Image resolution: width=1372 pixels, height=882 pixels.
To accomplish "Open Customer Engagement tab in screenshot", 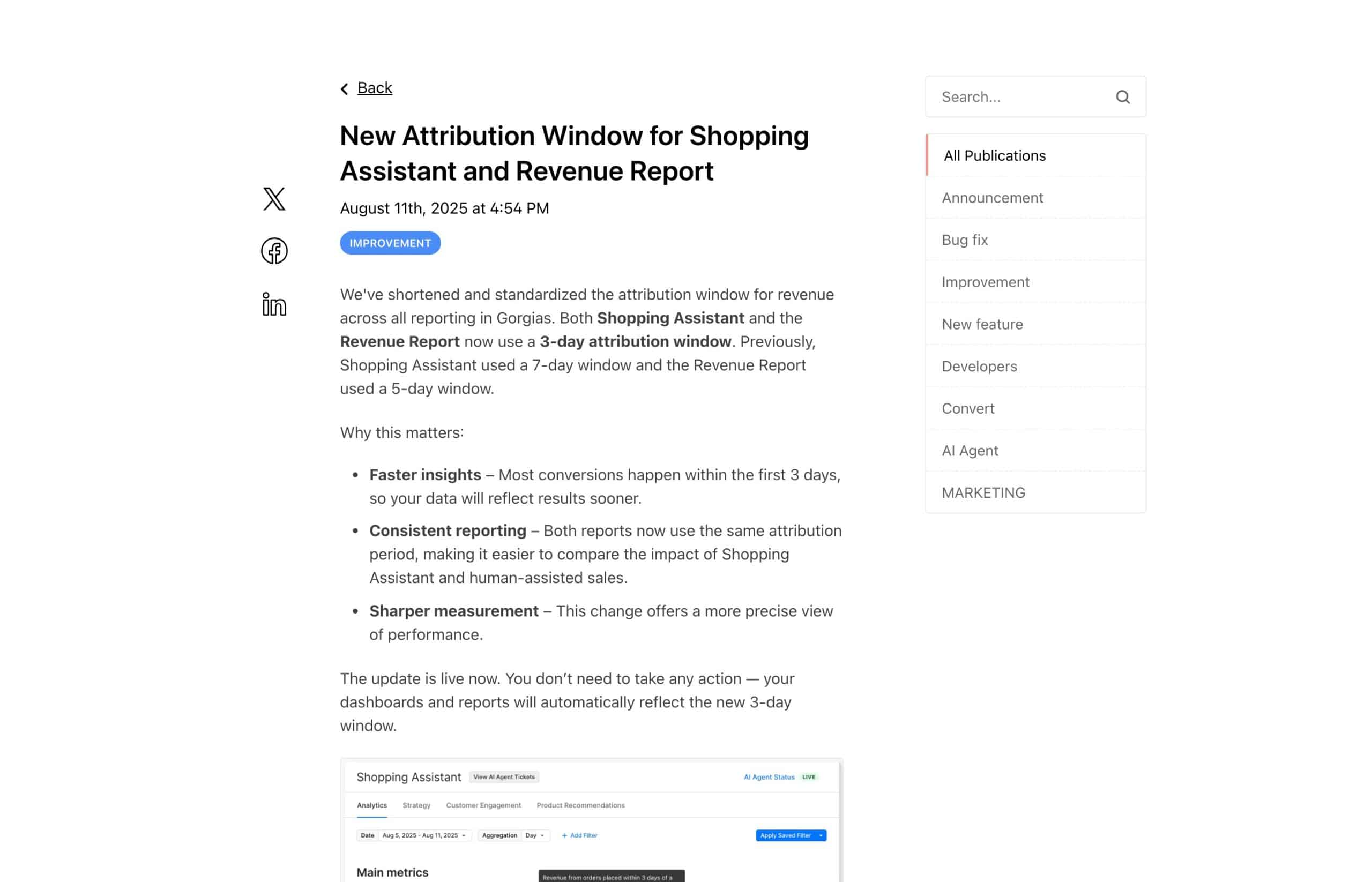I will [x=483, y=805].
